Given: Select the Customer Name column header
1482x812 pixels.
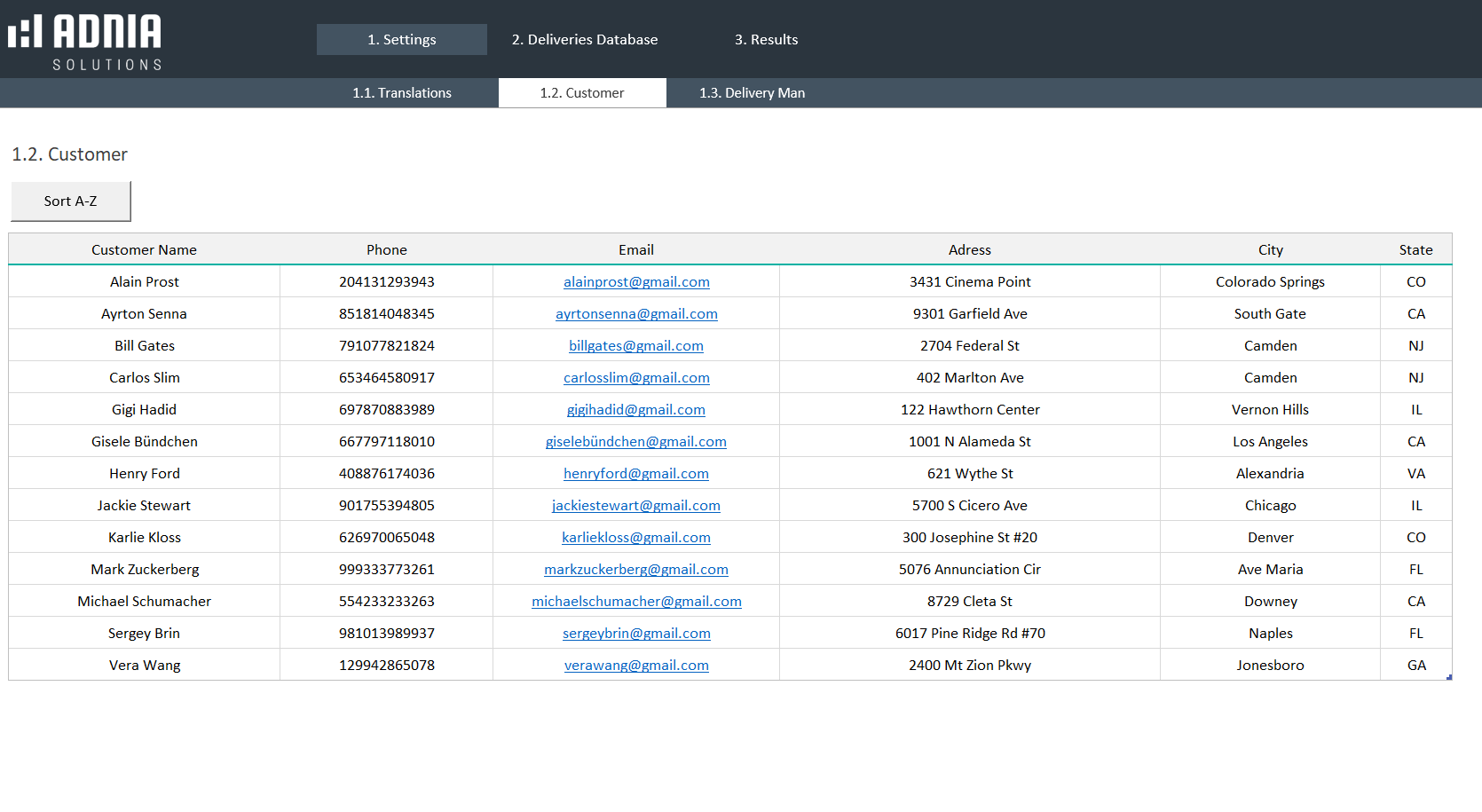Looking at the screenshot, I should [x=144, y=250].
